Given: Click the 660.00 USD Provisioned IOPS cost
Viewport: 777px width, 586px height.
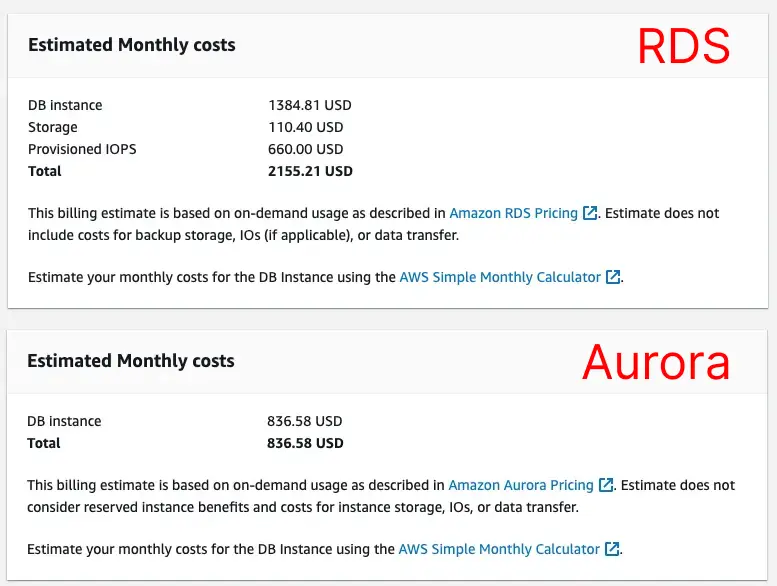Looking at the screenshot, I should coord(306,149).
